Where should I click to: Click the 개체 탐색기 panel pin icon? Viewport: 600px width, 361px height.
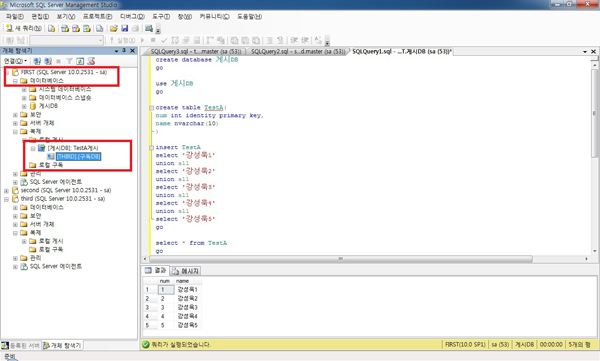pos(124,51)
